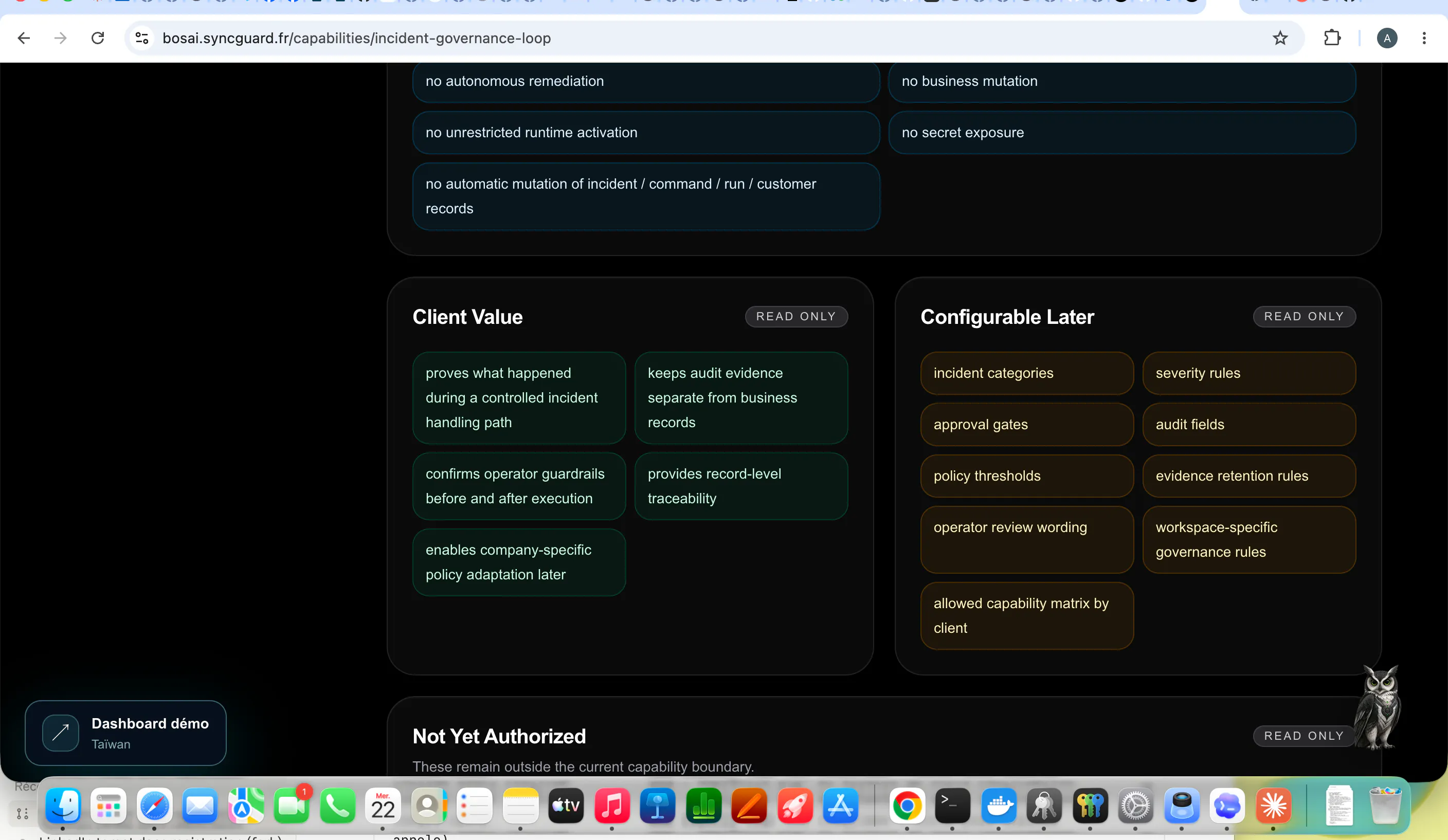The image size is (1448, 840).
Task: Click the browser forward arrow
Action: tap(60, 38)
